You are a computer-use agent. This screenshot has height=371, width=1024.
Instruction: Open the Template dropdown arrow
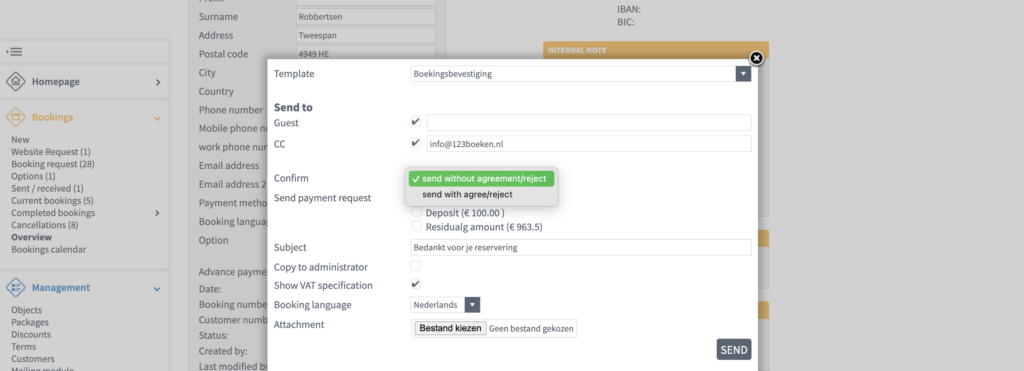pos(743,74)
